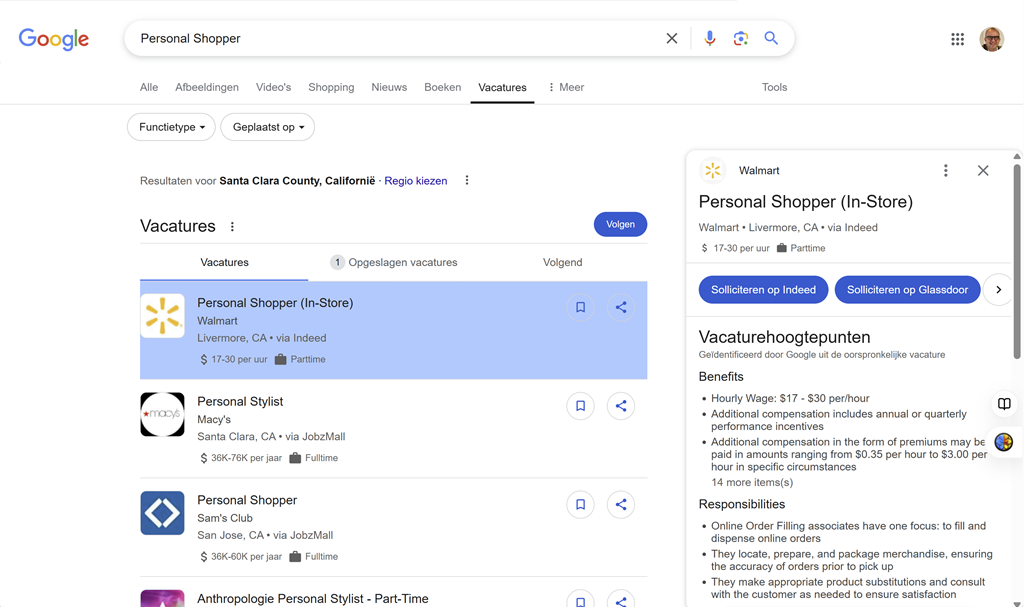
Task: Click the job panel vertical scrollbar
Action: click(1017, 260)
